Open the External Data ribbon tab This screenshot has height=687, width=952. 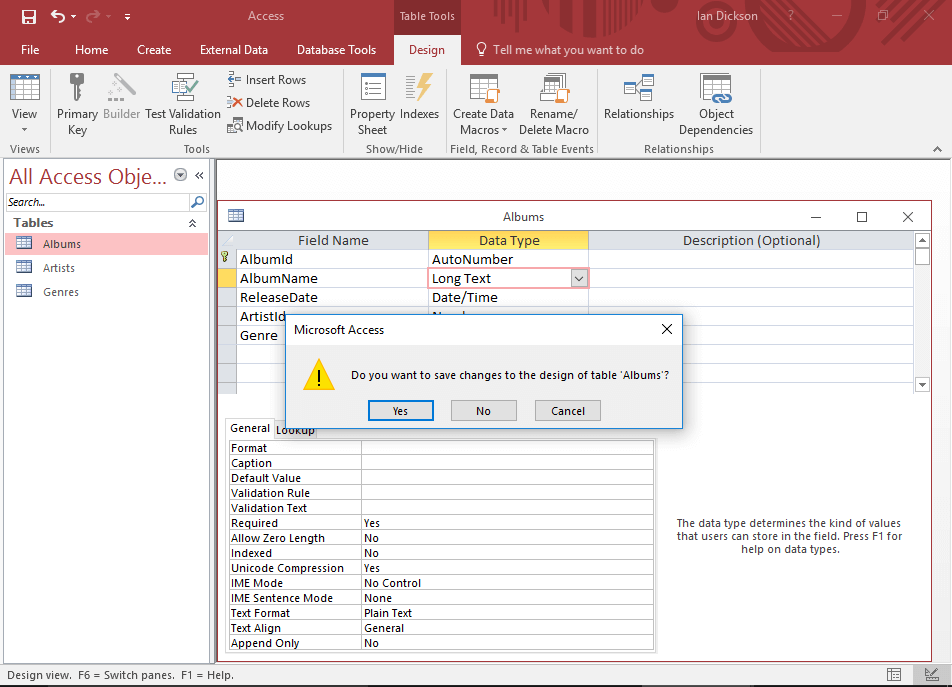234,50
